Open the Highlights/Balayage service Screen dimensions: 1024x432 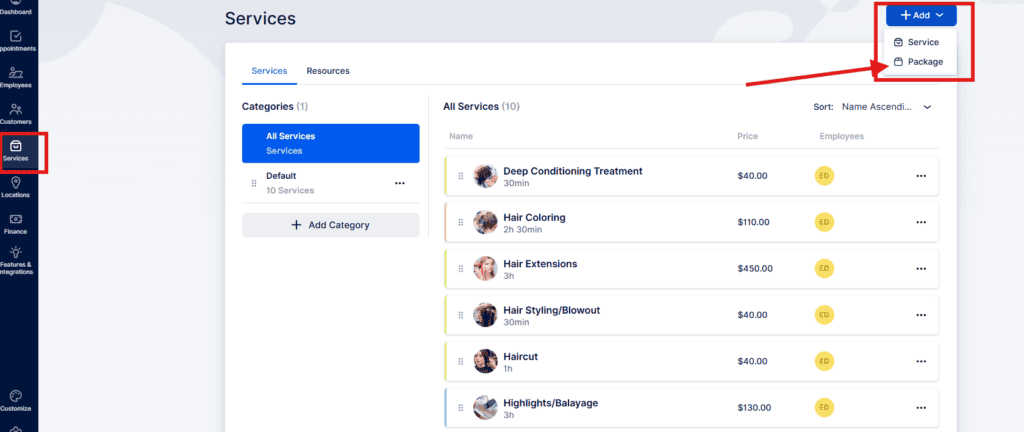(692, 408)
